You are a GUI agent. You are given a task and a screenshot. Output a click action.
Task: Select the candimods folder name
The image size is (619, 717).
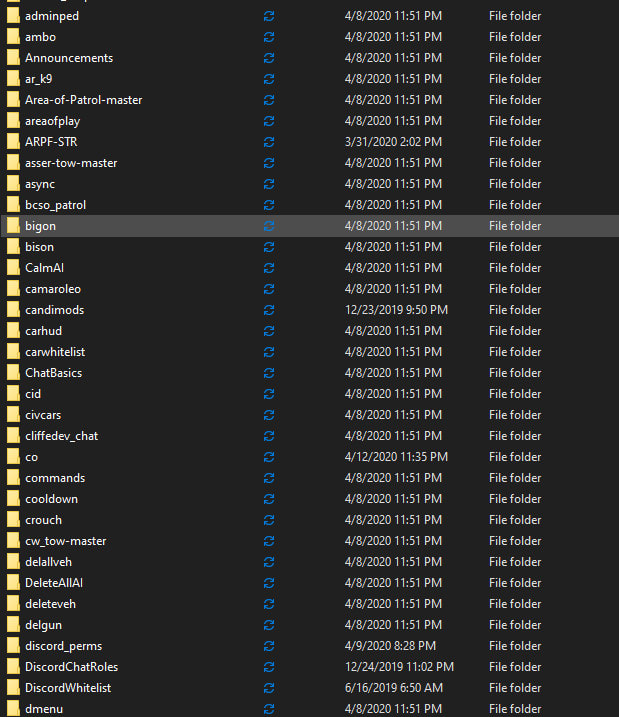click(54, 310)
